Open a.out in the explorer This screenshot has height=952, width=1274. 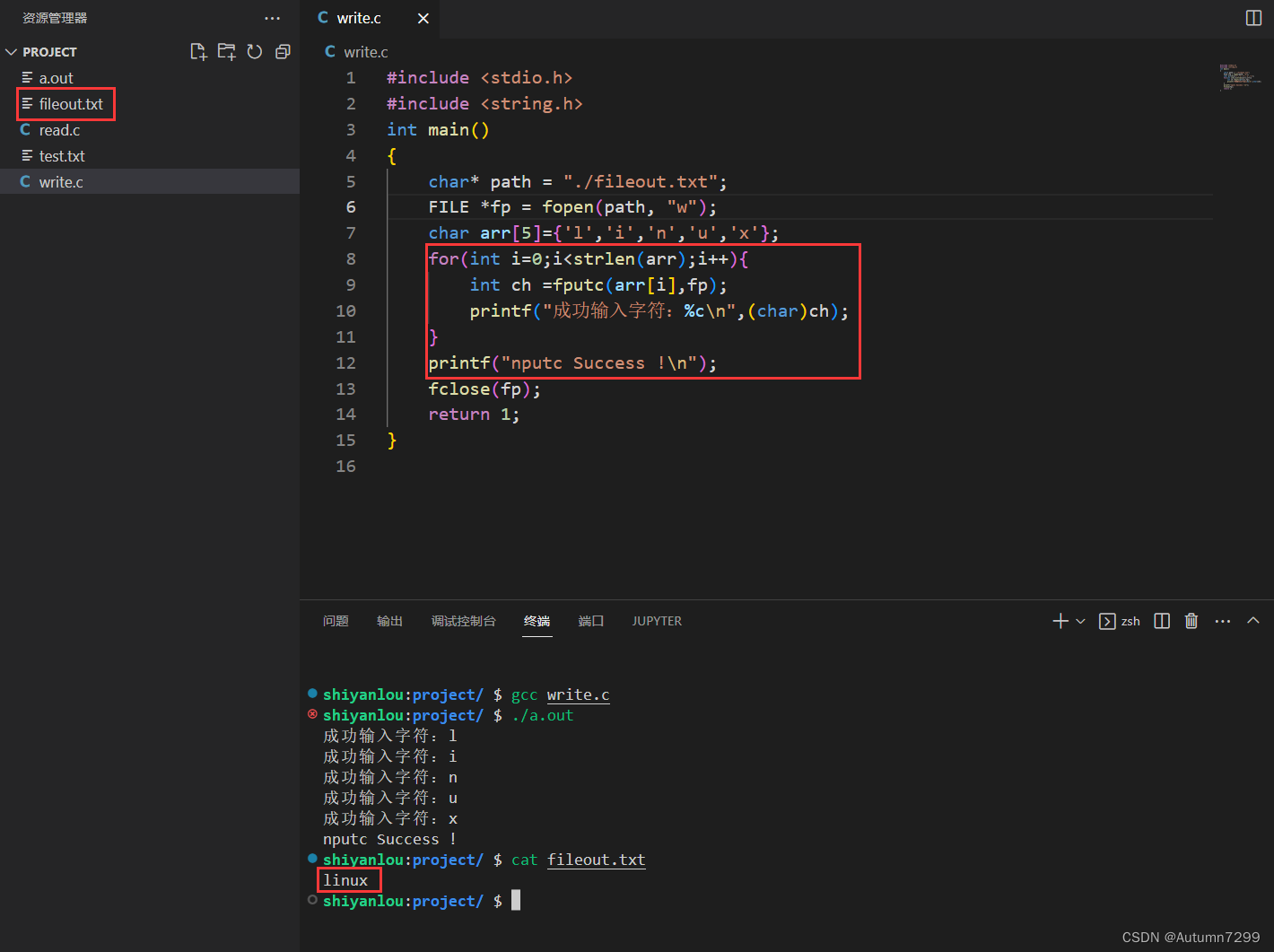[x=150, y=78]
